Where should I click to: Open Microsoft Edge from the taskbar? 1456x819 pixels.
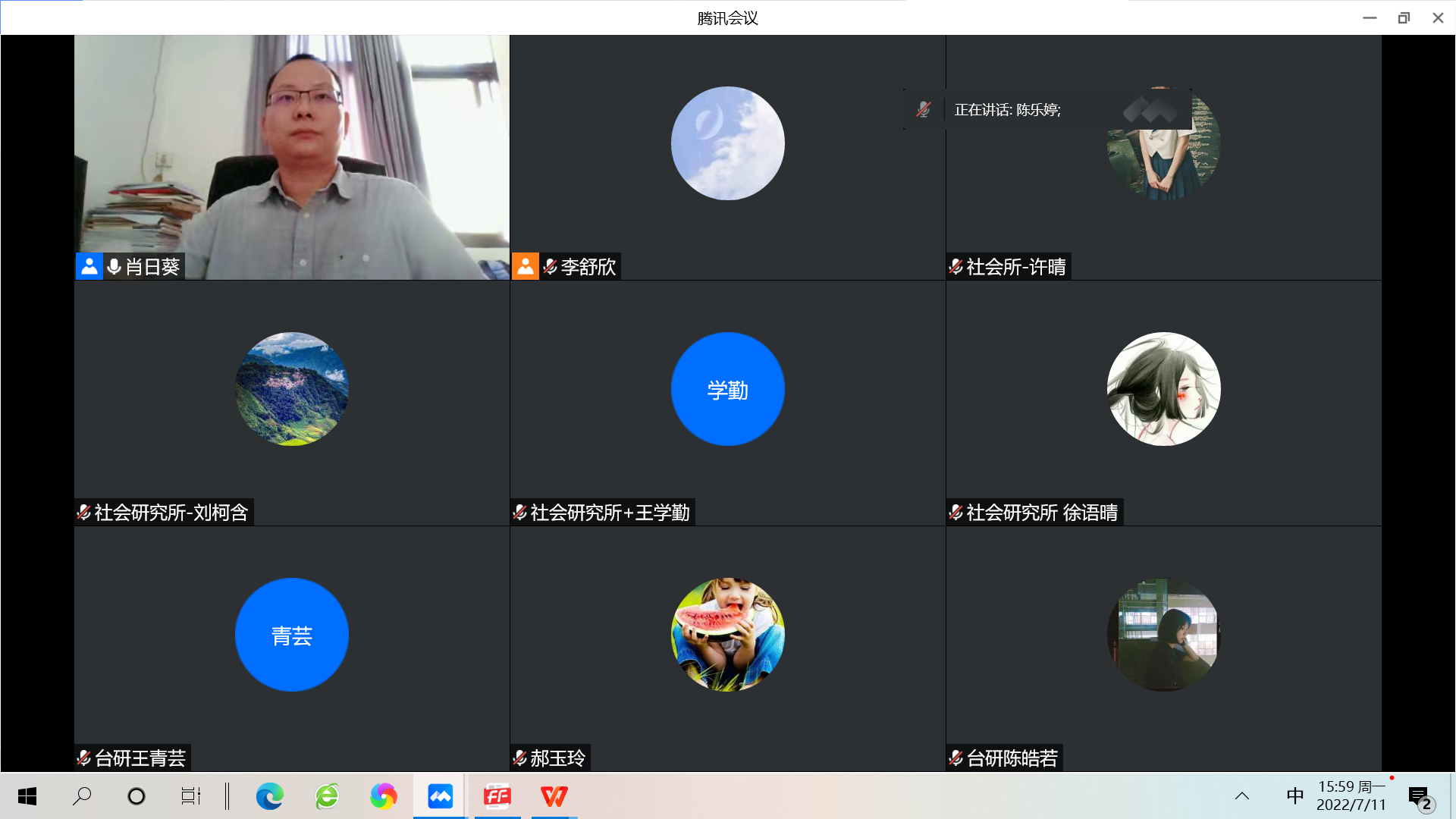tap(269, 796)
